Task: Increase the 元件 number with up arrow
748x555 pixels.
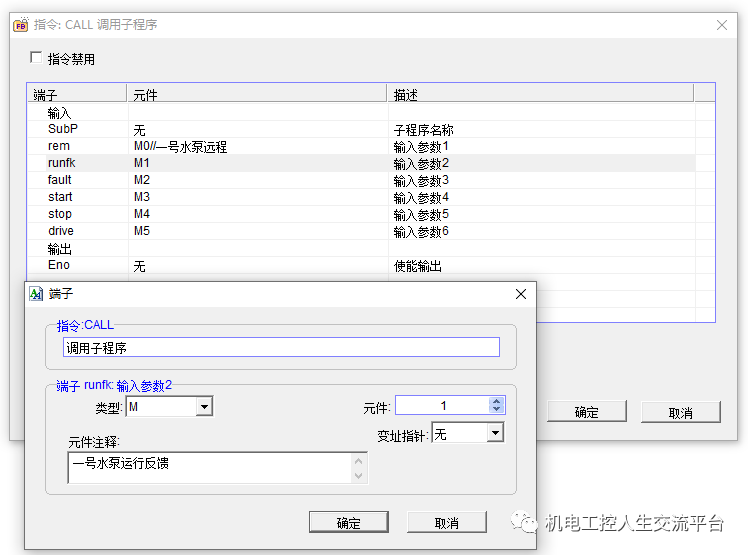Action: click(497, 401)
